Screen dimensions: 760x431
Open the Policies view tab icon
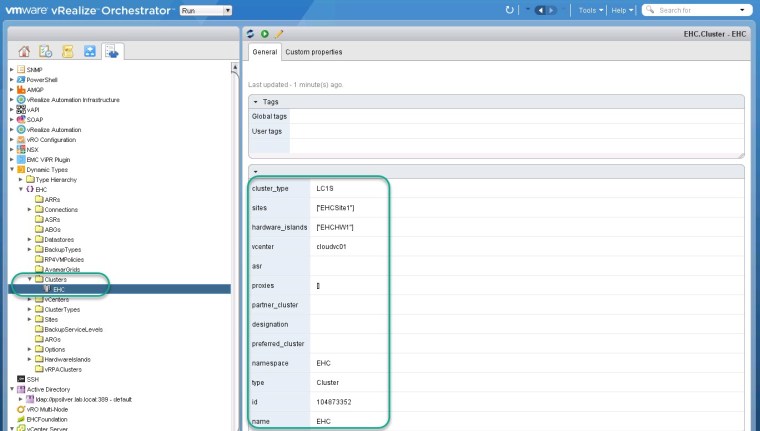pyautogui.click(x=68, y=51)
